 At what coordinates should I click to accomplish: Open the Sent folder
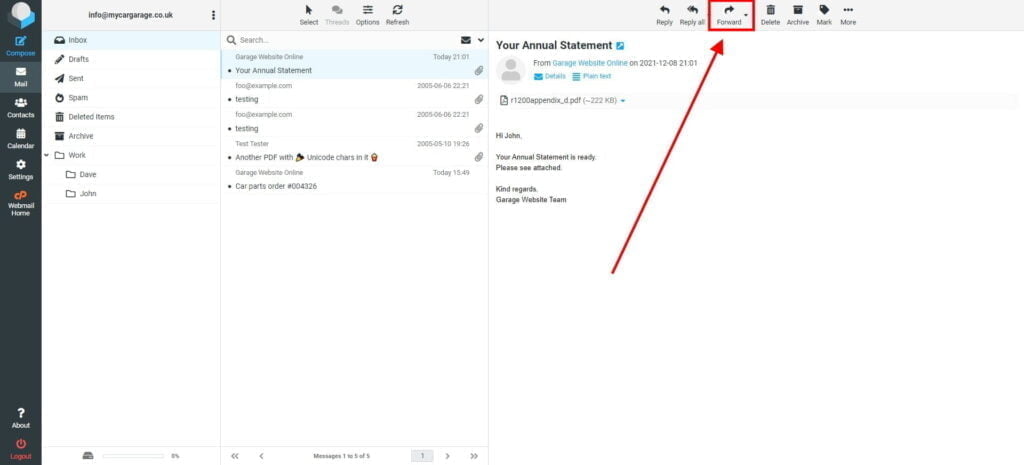tap(131, 78)
